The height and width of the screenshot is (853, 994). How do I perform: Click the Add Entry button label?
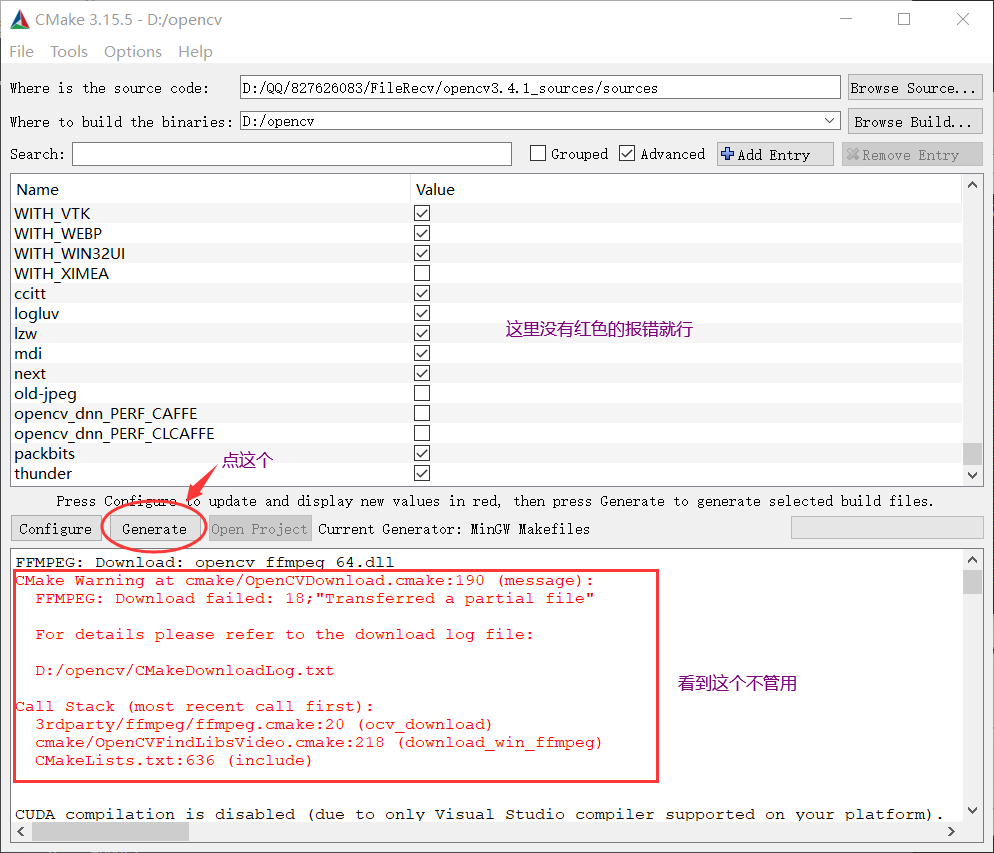pos(773,155)
